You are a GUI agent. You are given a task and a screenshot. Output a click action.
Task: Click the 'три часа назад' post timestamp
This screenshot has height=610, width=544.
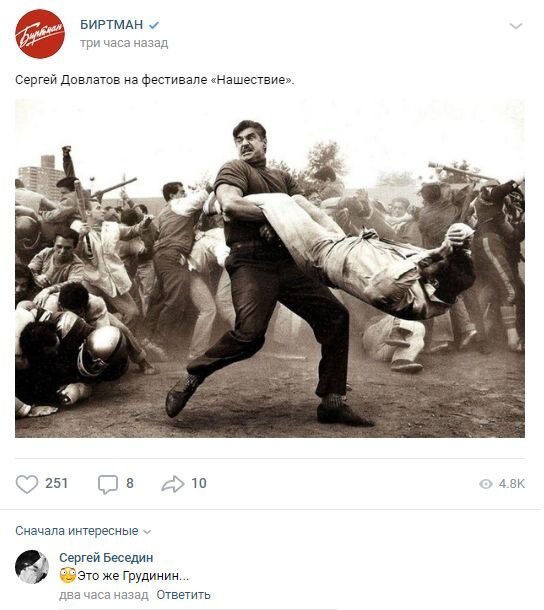(x=124, y=43)
